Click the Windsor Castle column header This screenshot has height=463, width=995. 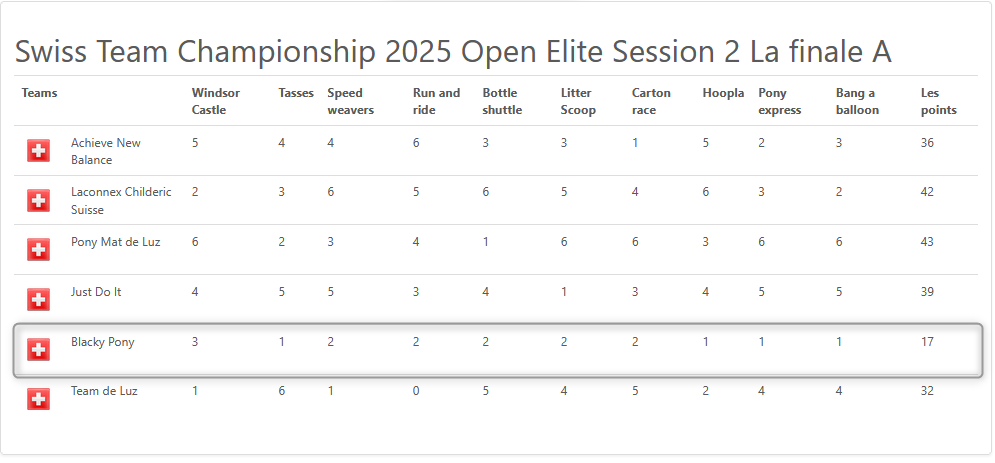coord(216,101)
